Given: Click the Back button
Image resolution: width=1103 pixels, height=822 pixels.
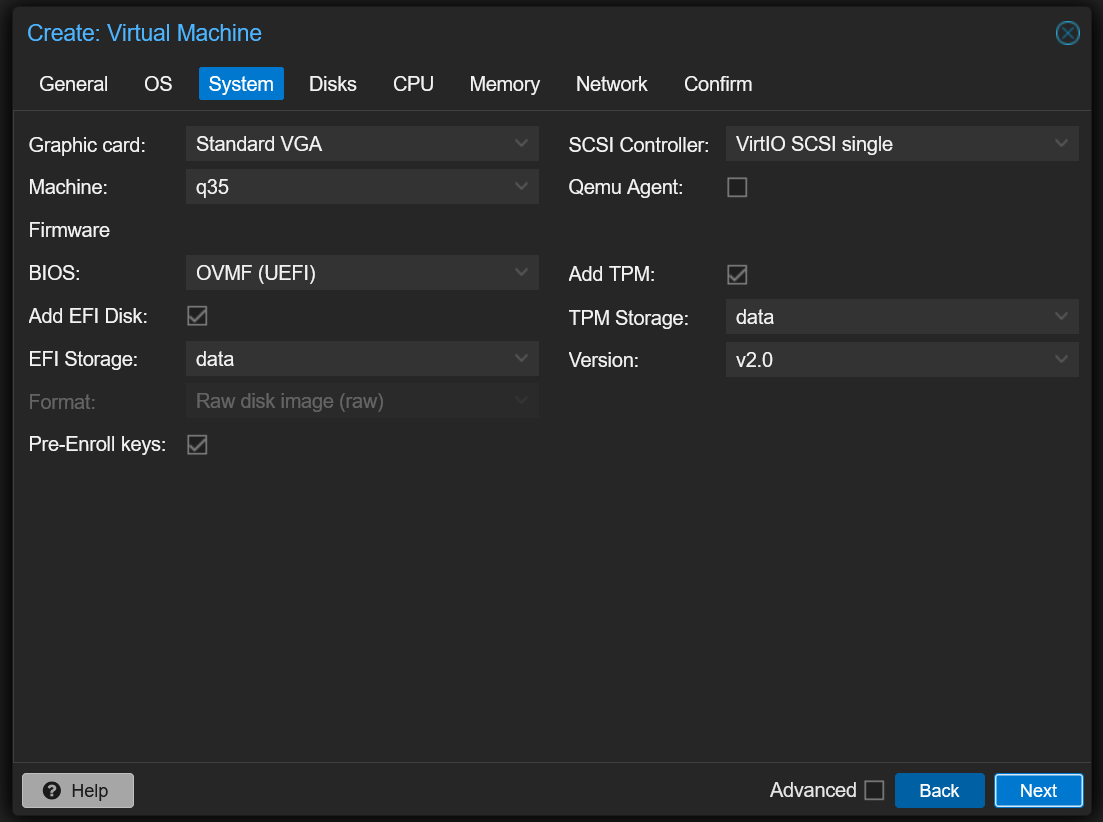Looking at the screenshot, I should tap(939, 790).
